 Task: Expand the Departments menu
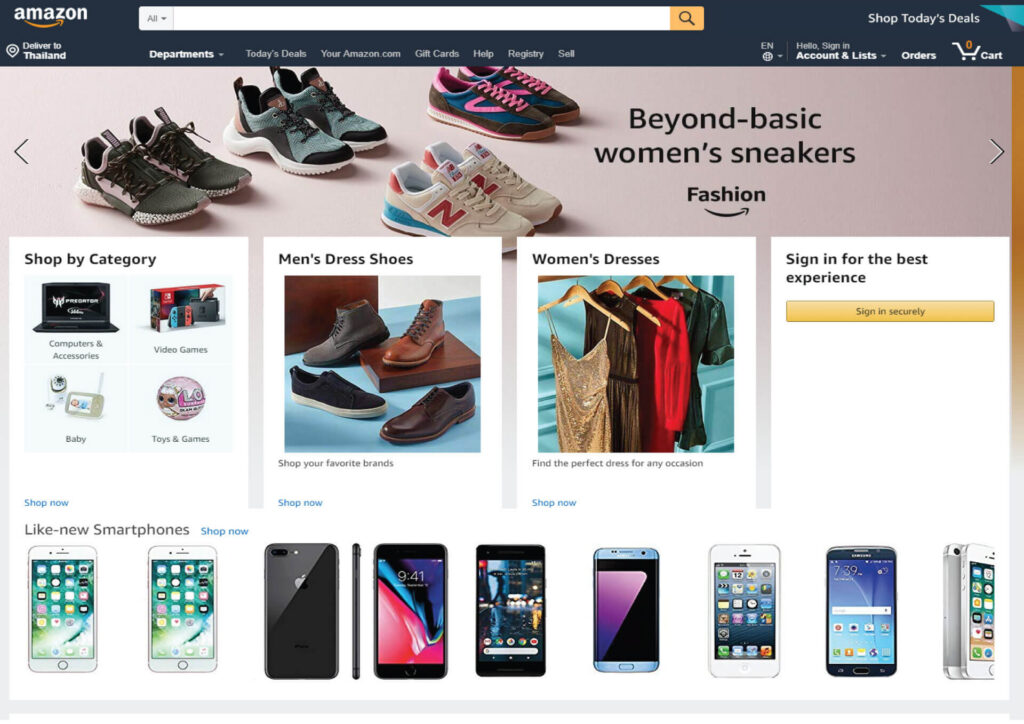[x=186, y=54]
